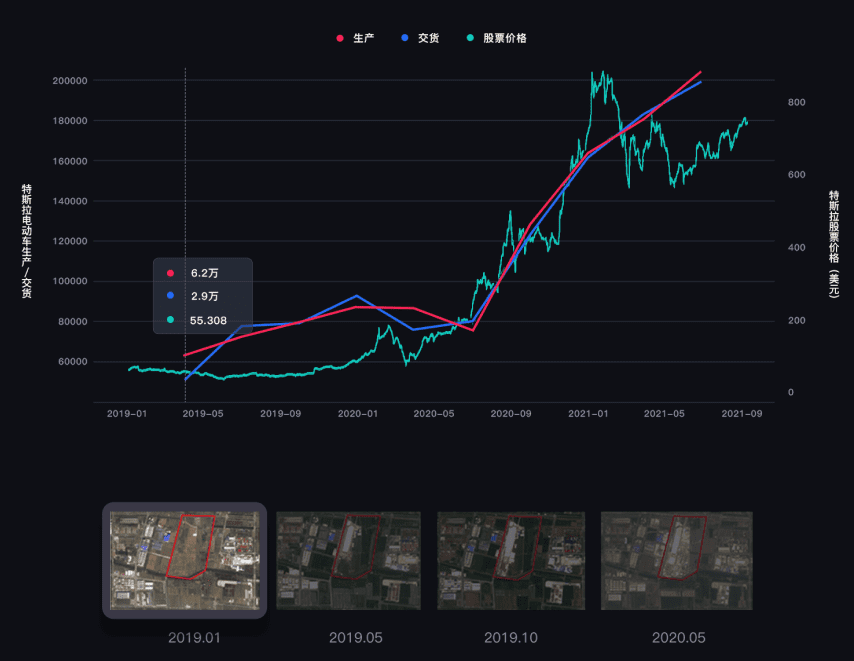Toggle the 生产 series legend label
854x661 pixels.
(363, 38)
